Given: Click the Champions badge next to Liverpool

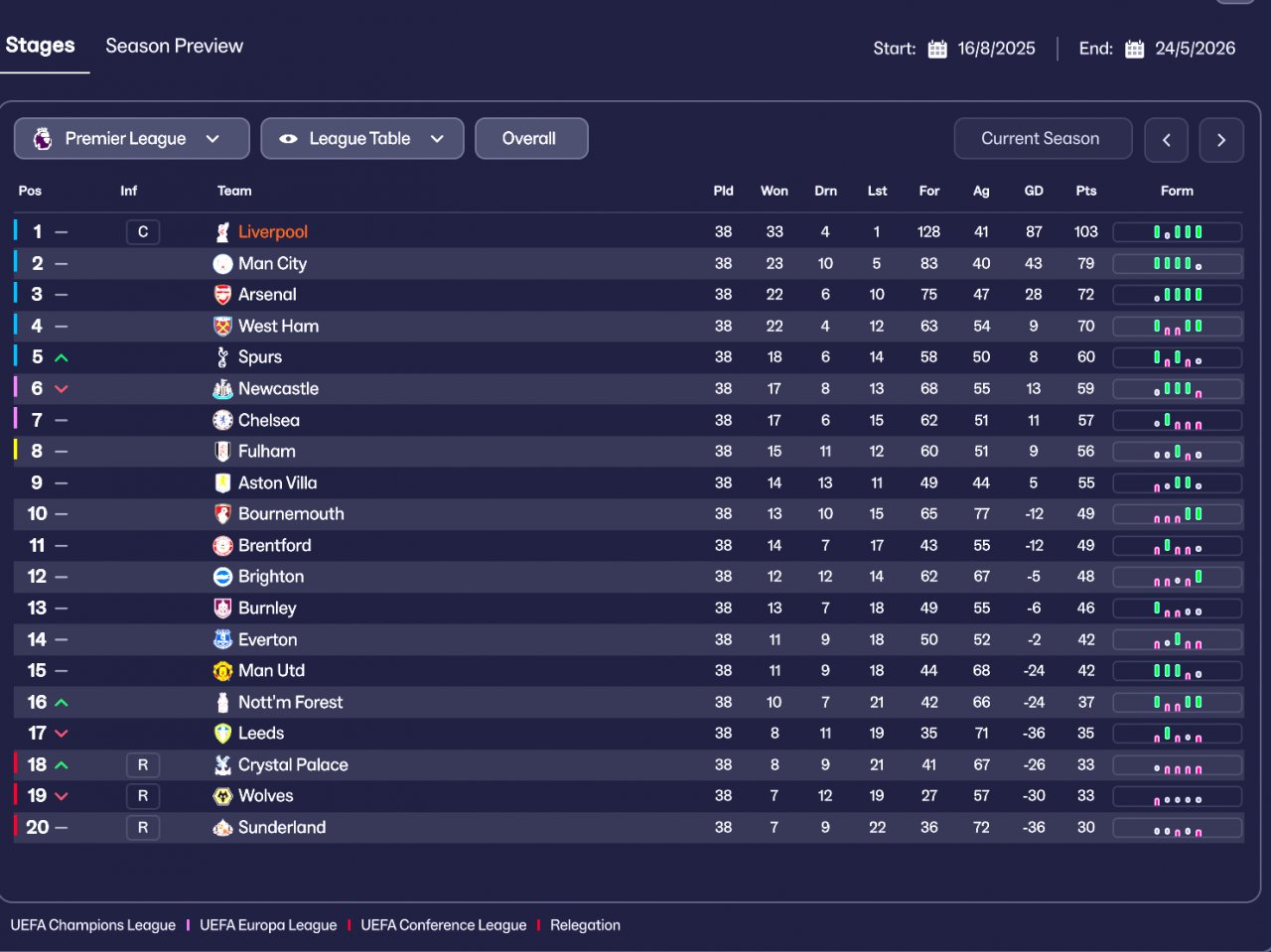Looking at the screenshot, I should [143, 232].
